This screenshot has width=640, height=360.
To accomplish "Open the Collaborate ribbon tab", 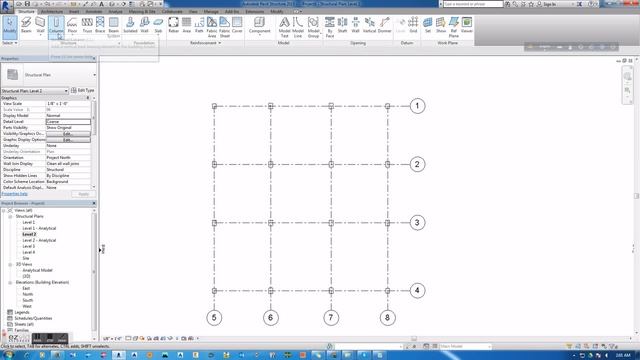I will [172, 11].
